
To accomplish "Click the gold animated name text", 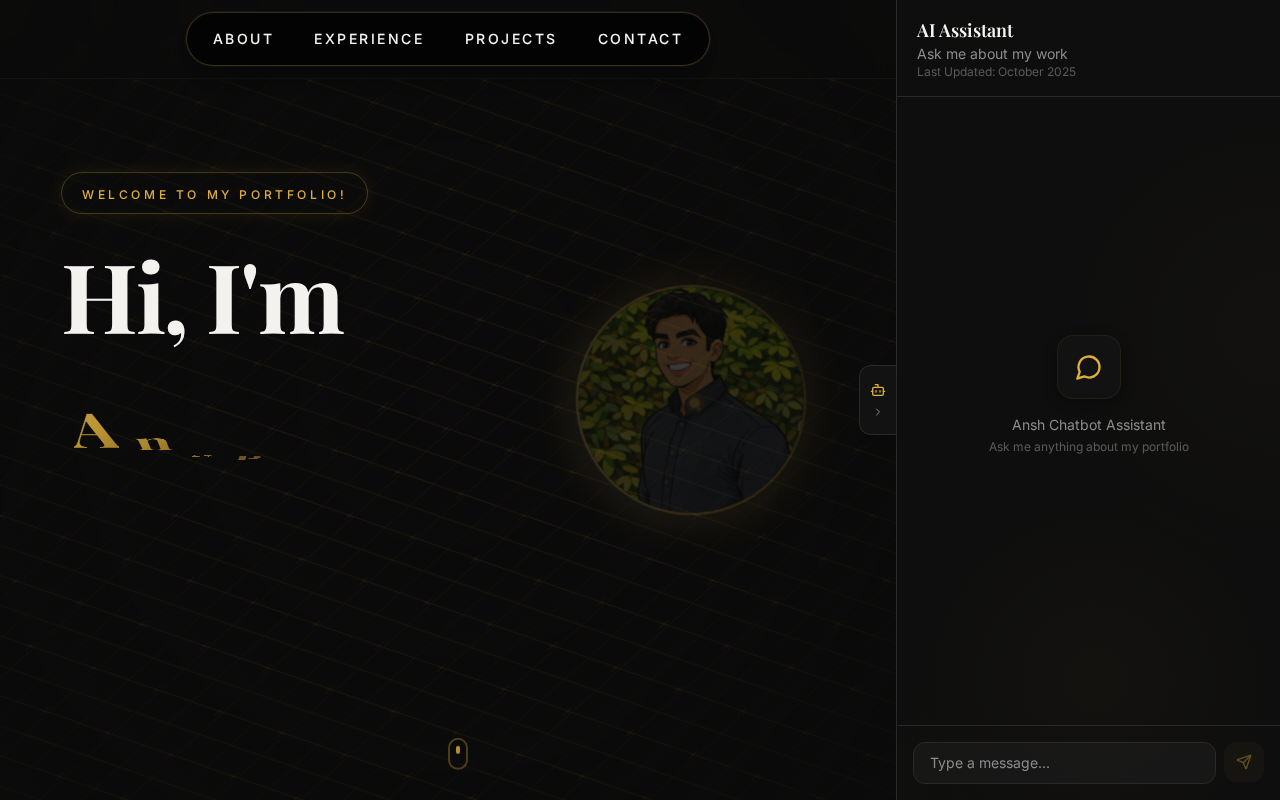I will pyautogui.click(x=168, y=434).
